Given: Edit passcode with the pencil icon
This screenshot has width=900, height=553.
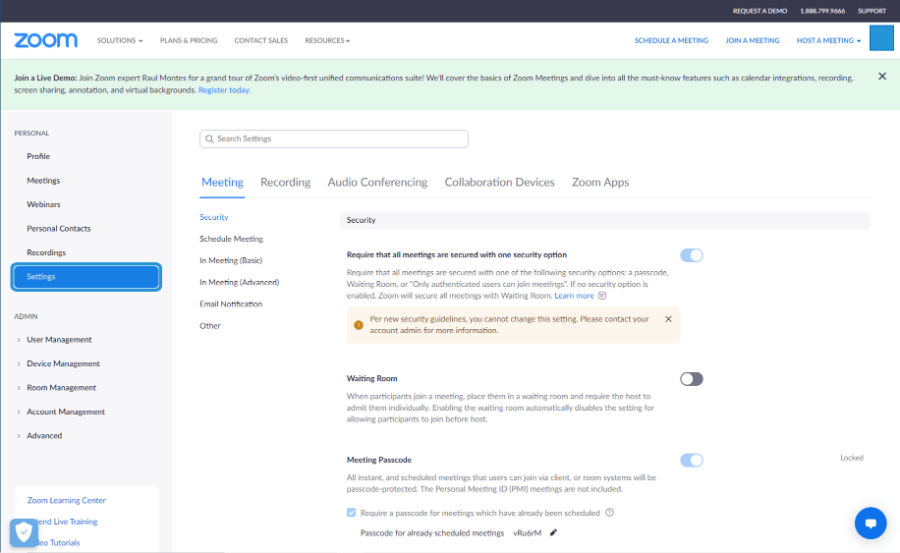Looking at the screenshot, I should pos(553,532).
